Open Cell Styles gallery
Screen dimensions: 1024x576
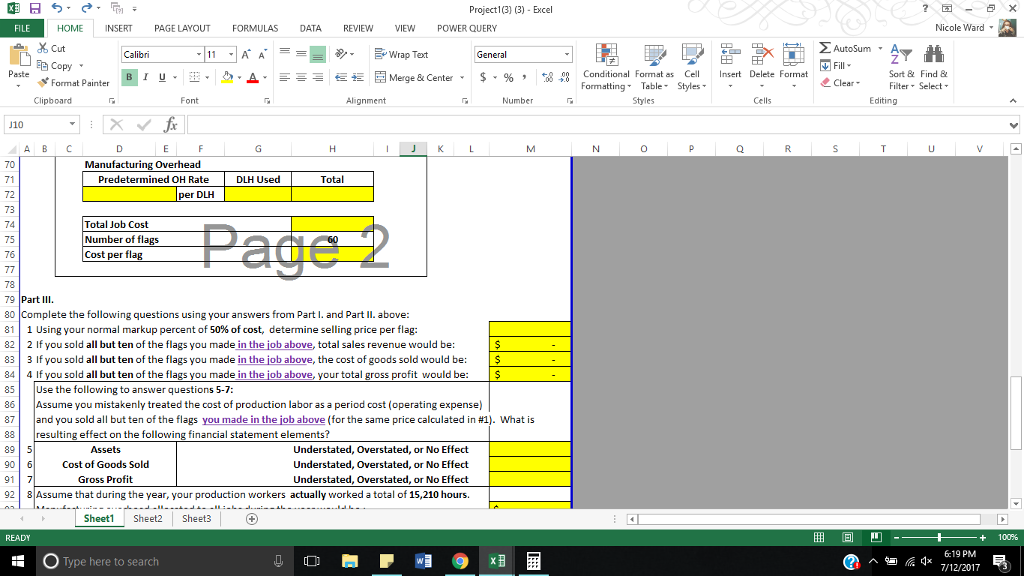tap(692, 67)
